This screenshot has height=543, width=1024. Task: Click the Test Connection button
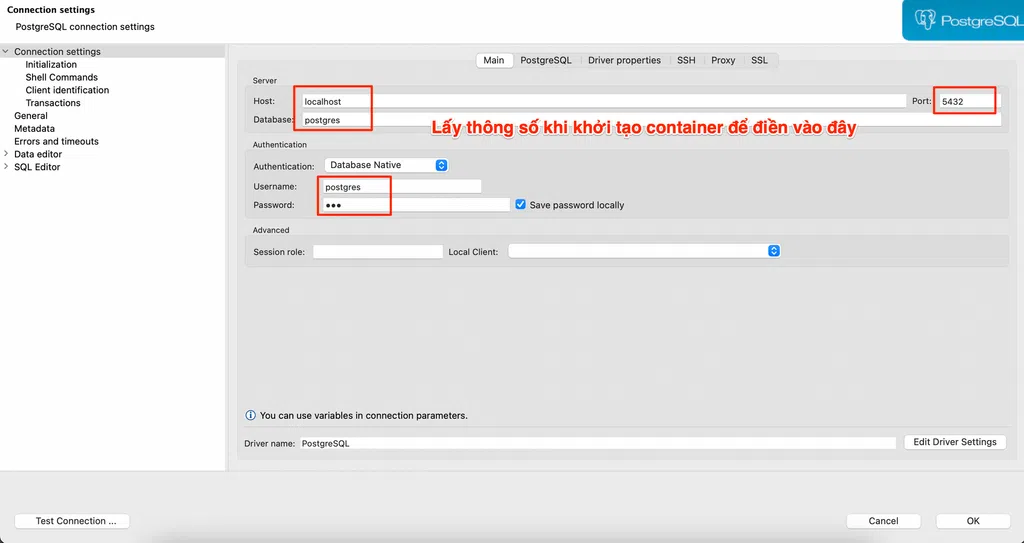coord(72,521)
